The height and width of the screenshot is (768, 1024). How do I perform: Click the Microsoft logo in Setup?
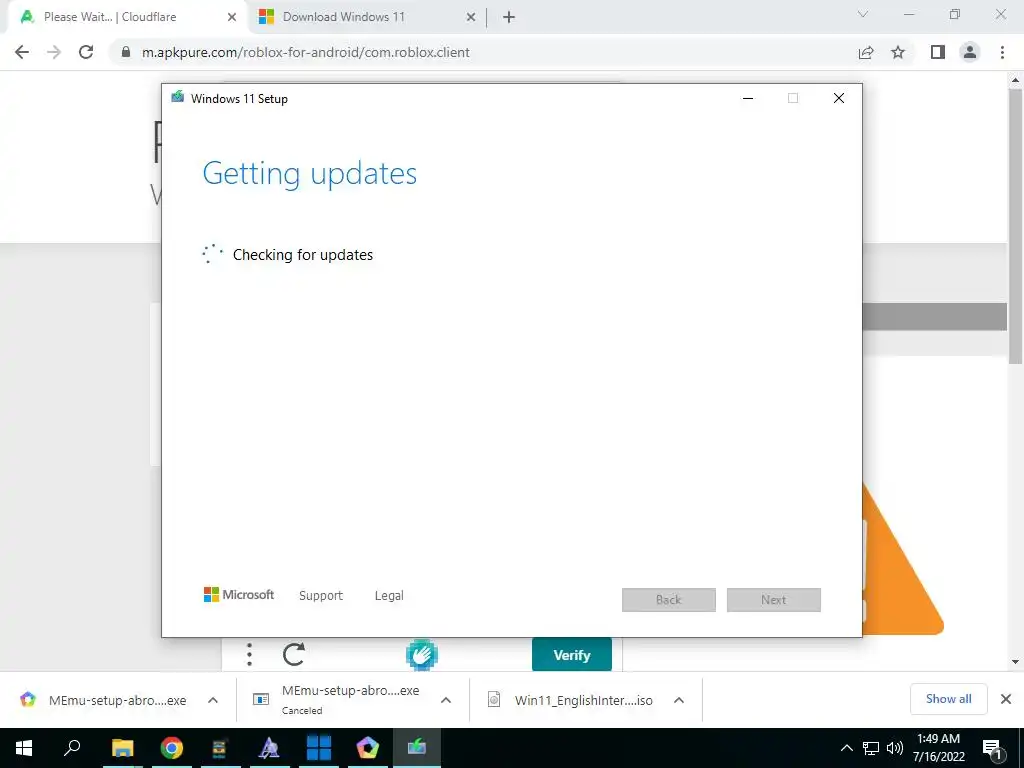click(239, 595)
